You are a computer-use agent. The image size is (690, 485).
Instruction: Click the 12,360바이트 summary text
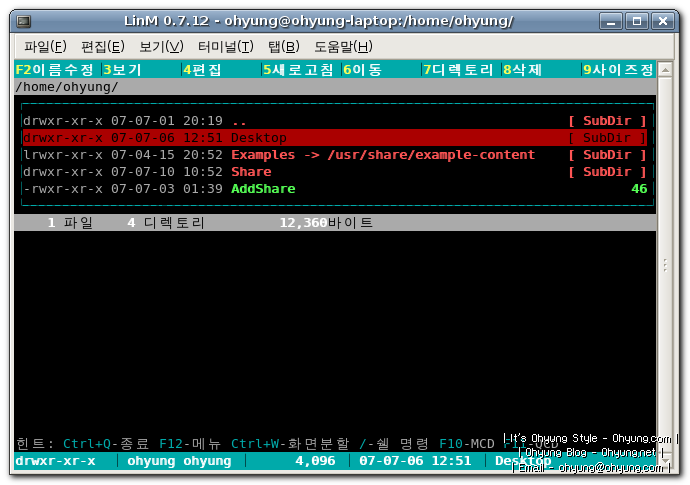coord(326,223)
